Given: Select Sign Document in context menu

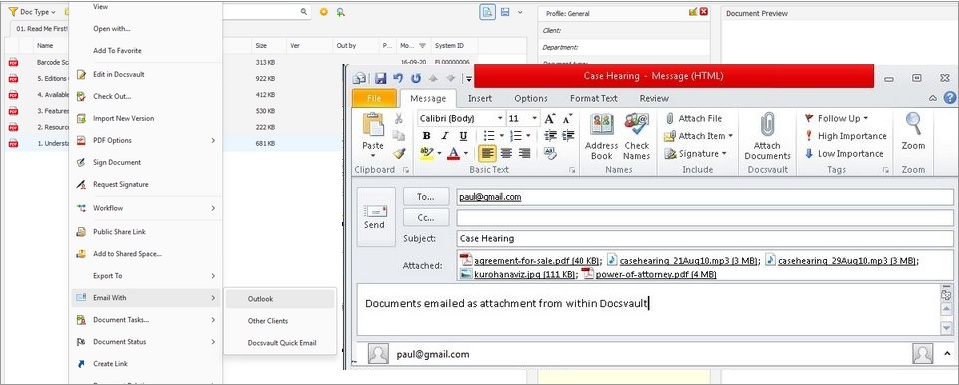Looking at the screenshot, I should 146,162.
